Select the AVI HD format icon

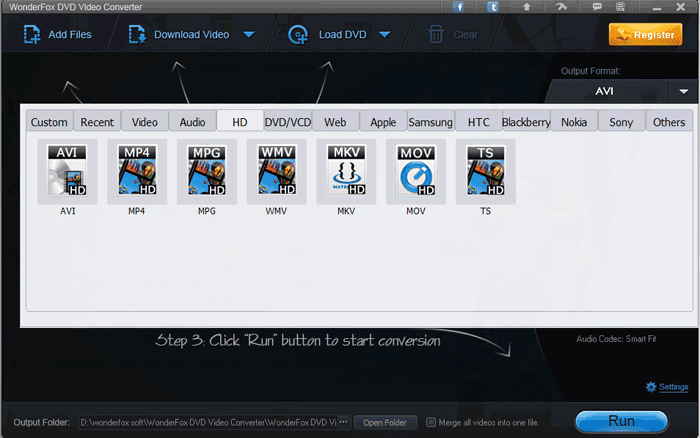pos(67,170)
